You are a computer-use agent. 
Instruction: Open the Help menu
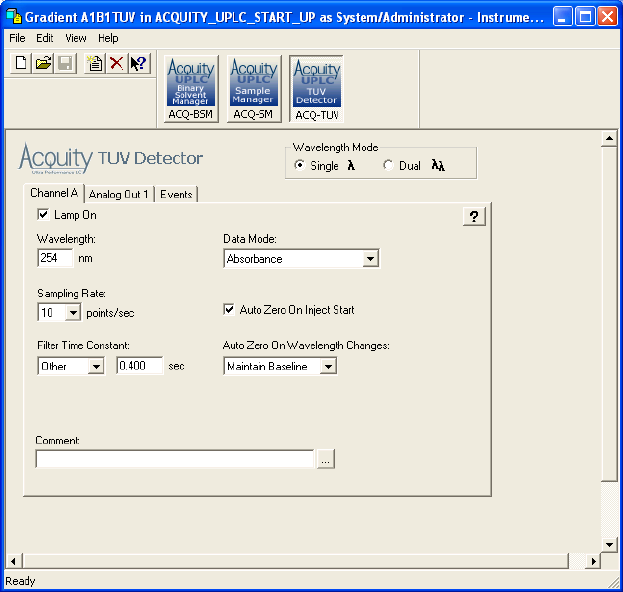coord(108,38)
